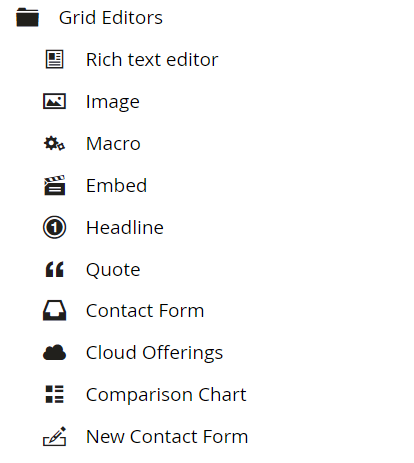The width and height of the screenshot is (414, 463).
Task: Click the Grid Editors folder icon
Action: tap(28, 17)
